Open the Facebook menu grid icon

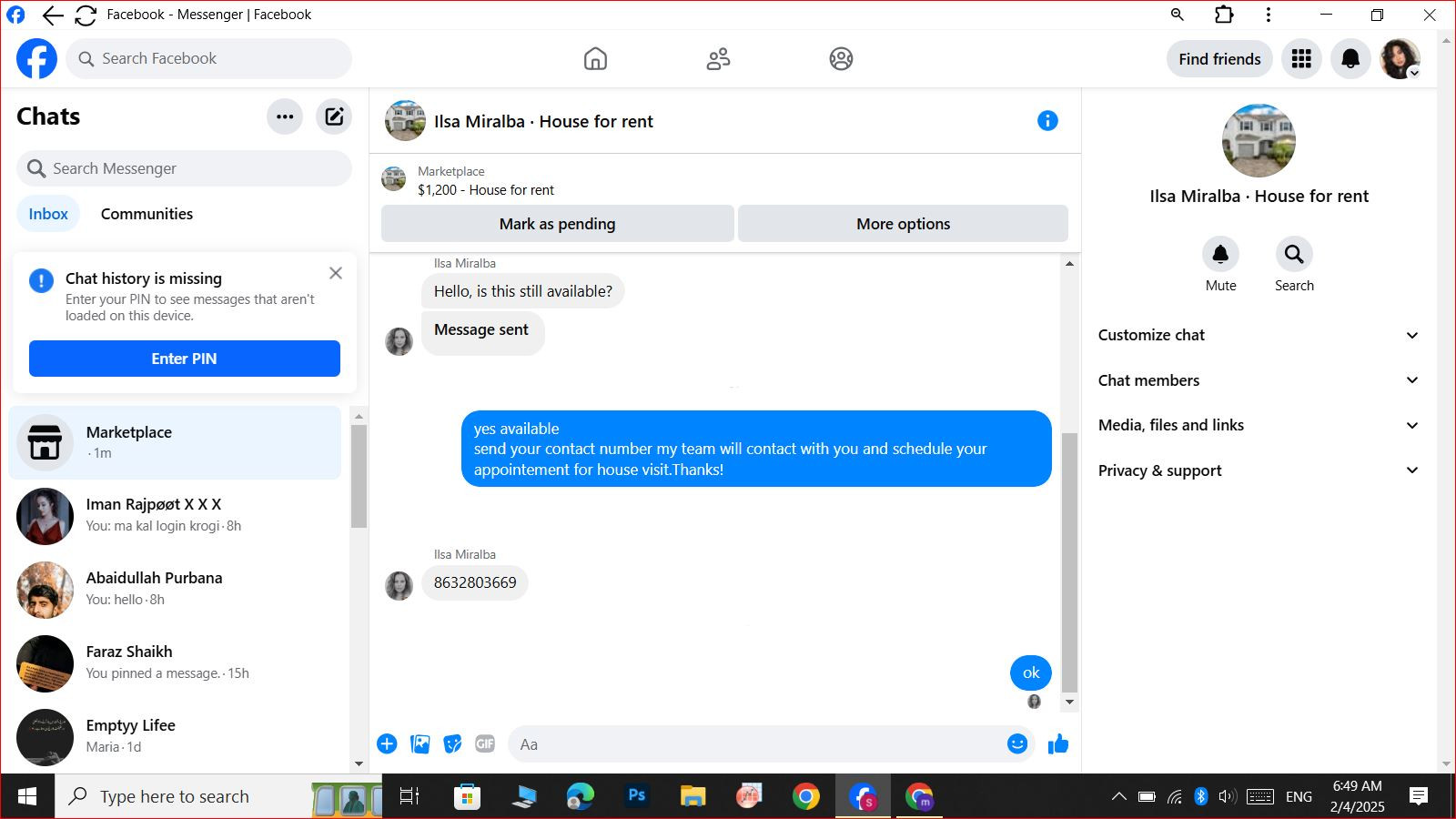pyautogui.click(x=1301, y=59)
